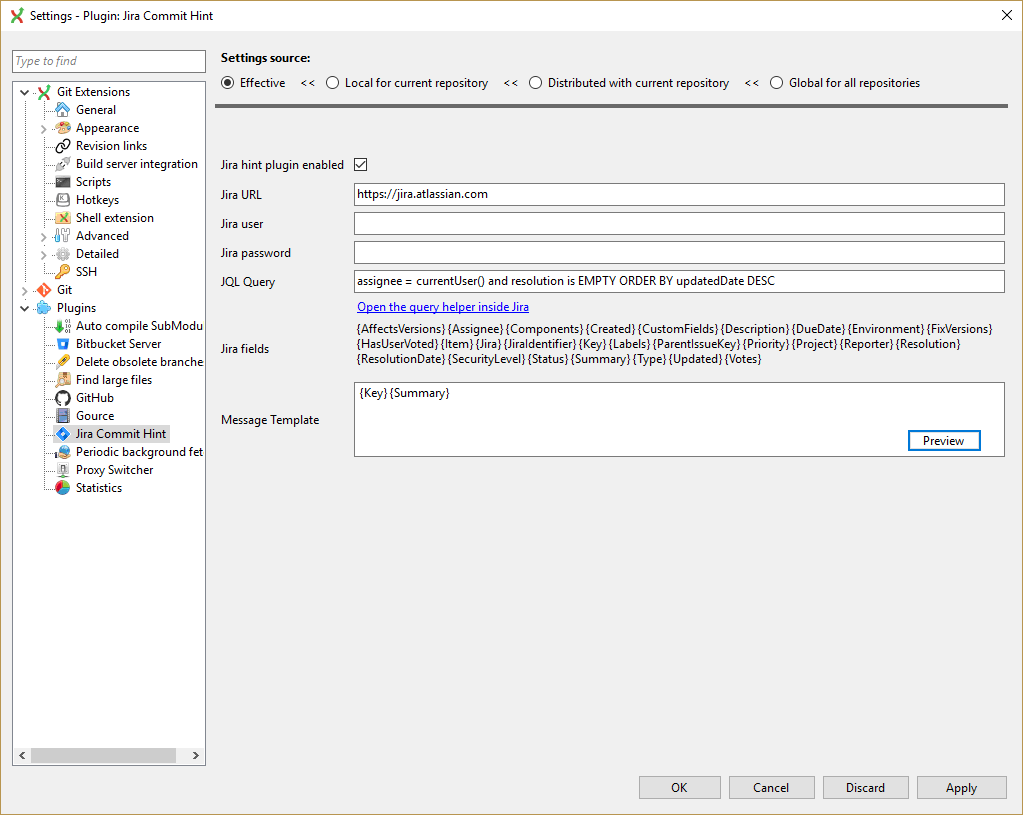Open the Revision links settings page
This screenshot has width=1023, height=815.
click(112, 146)
